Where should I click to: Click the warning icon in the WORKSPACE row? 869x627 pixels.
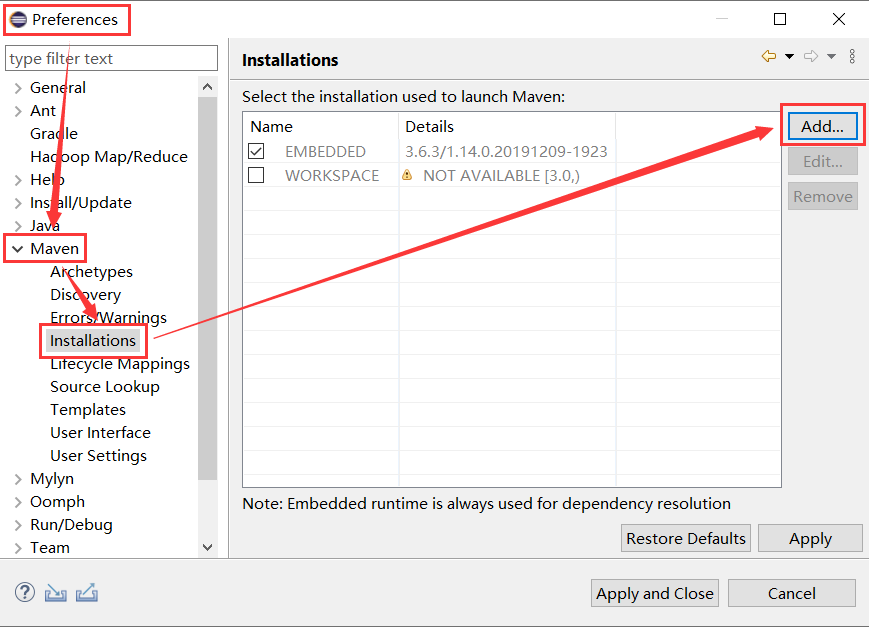click(407, 175)
